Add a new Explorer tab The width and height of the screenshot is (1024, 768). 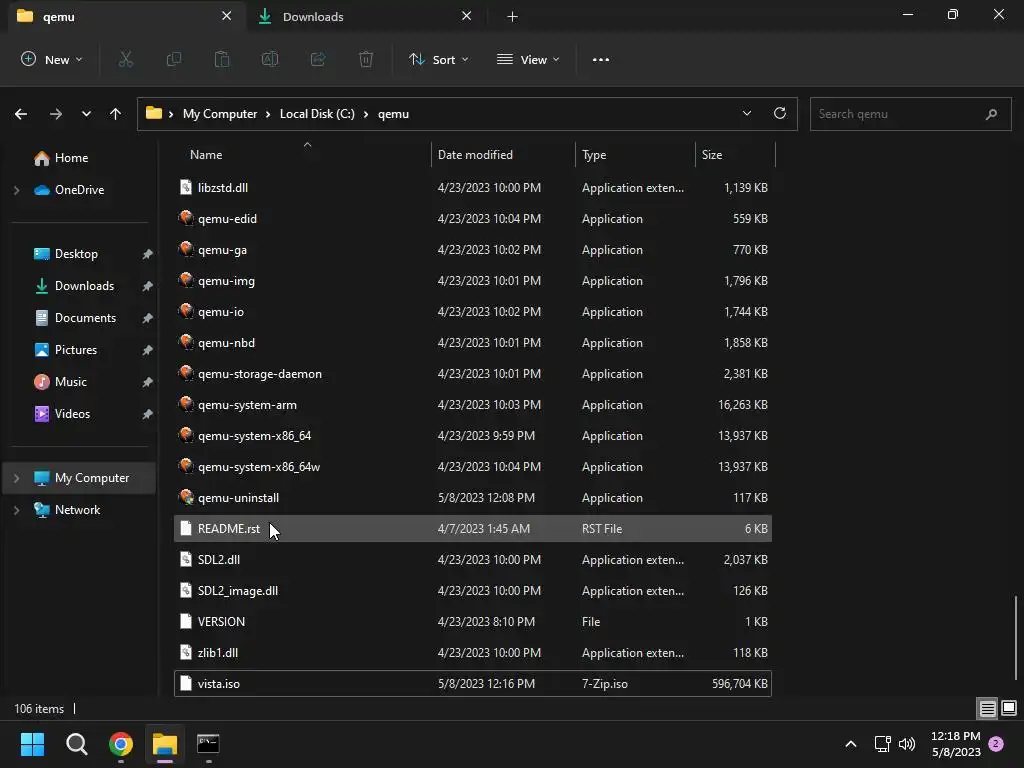512,17
